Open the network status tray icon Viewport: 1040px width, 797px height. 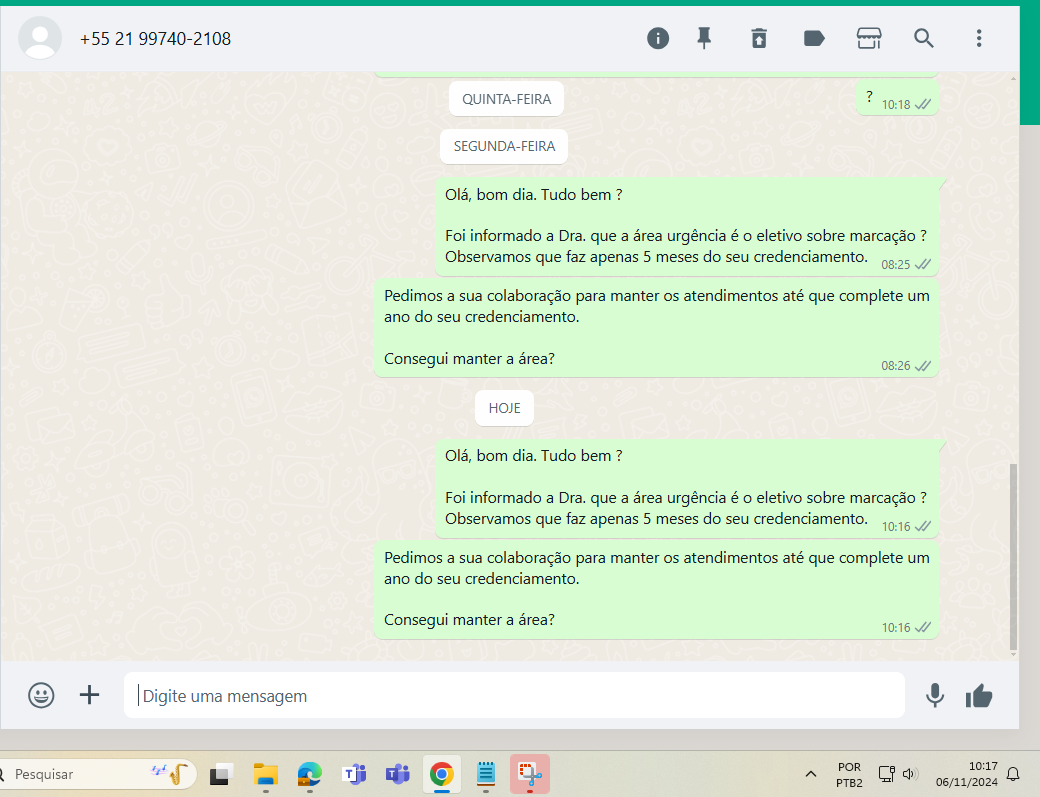click(x=886, y=774)
